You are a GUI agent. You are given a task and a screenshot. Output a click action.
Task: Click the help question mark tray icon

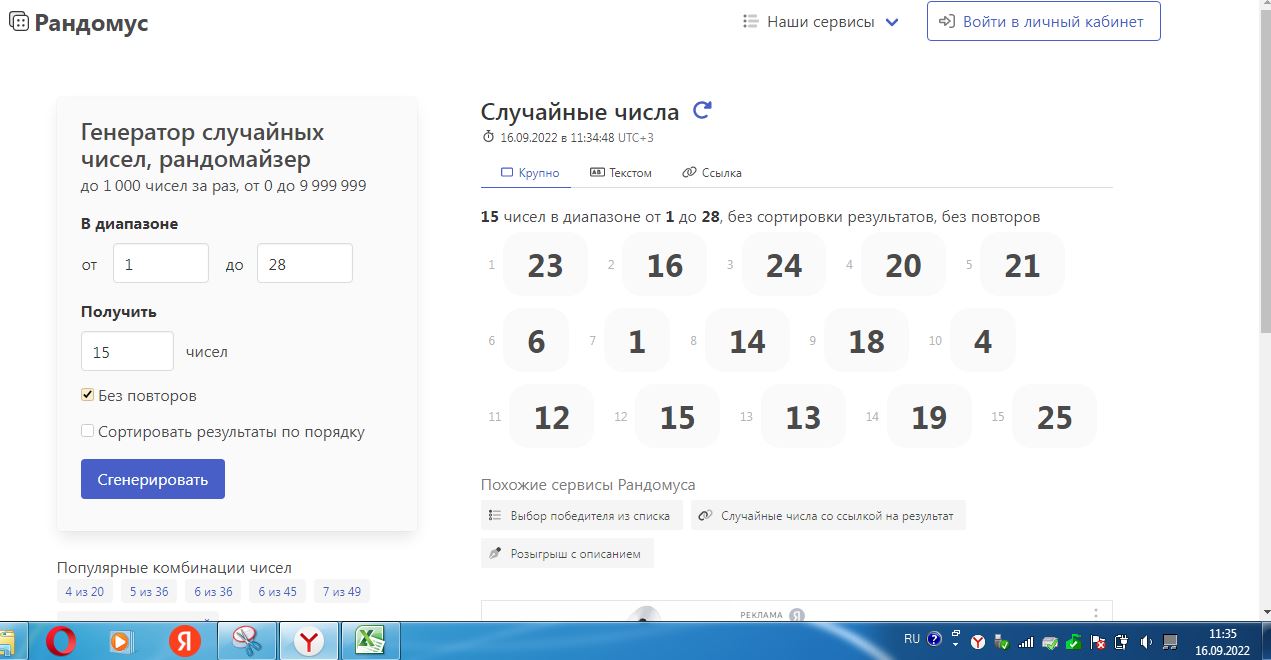[x=934, y=639]
